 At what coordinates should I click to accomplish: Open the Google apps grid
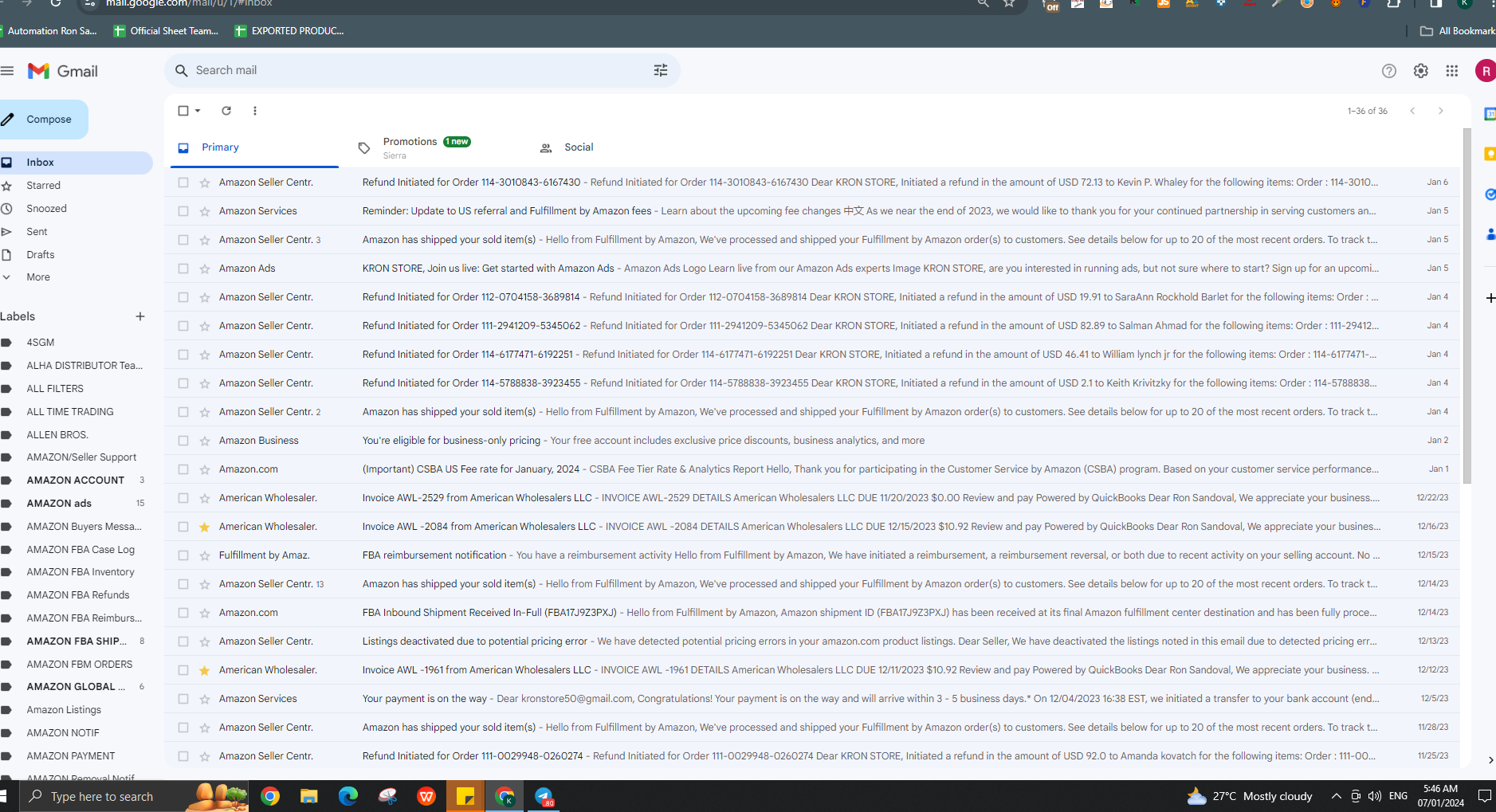coord(1452,71)
